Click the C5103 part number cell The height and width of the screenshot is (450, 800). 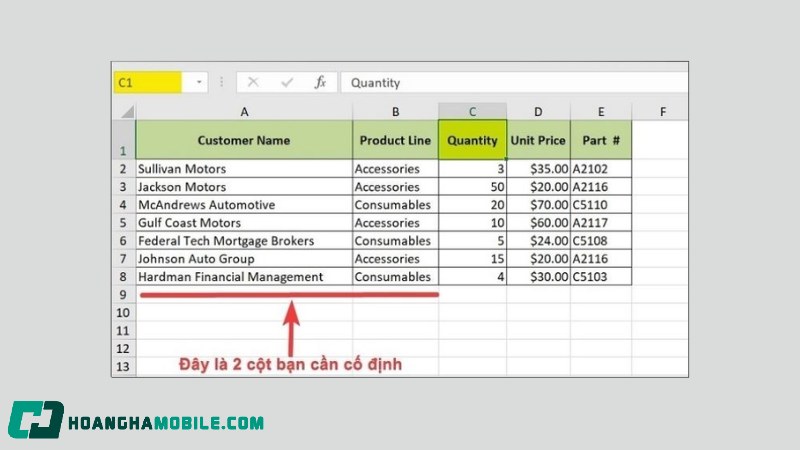click(x=601, y=277)
